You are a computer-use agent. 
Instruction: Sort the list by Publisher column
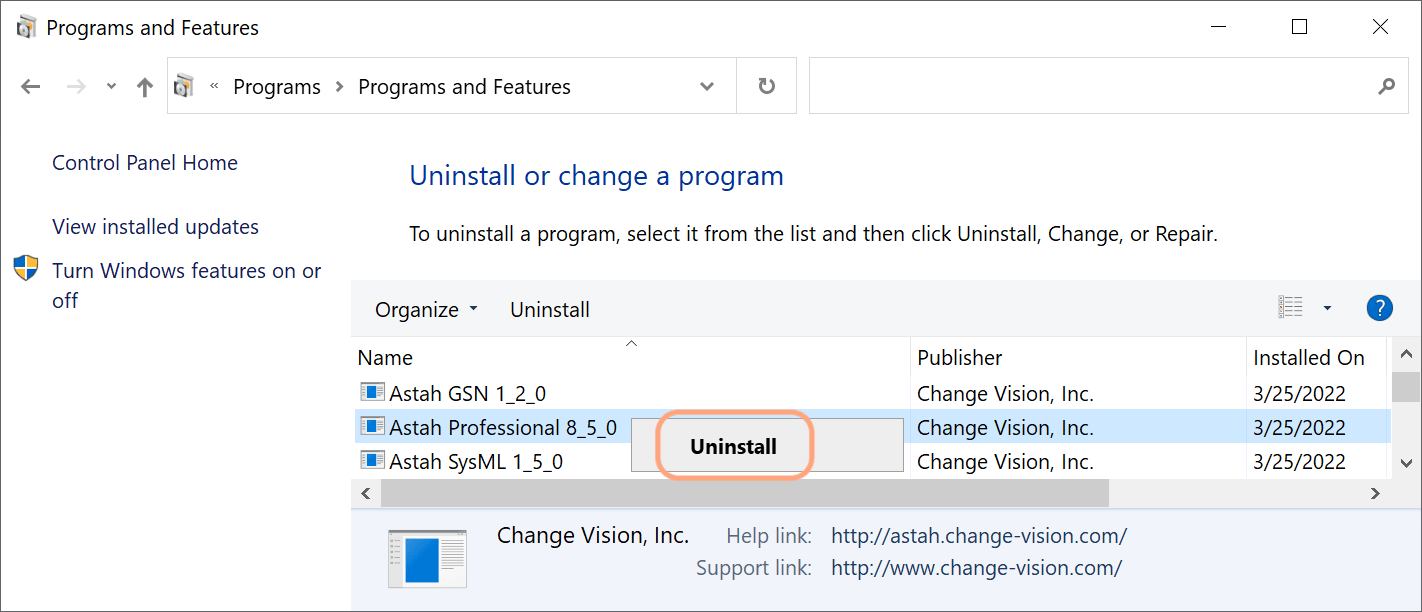point(960,358)
